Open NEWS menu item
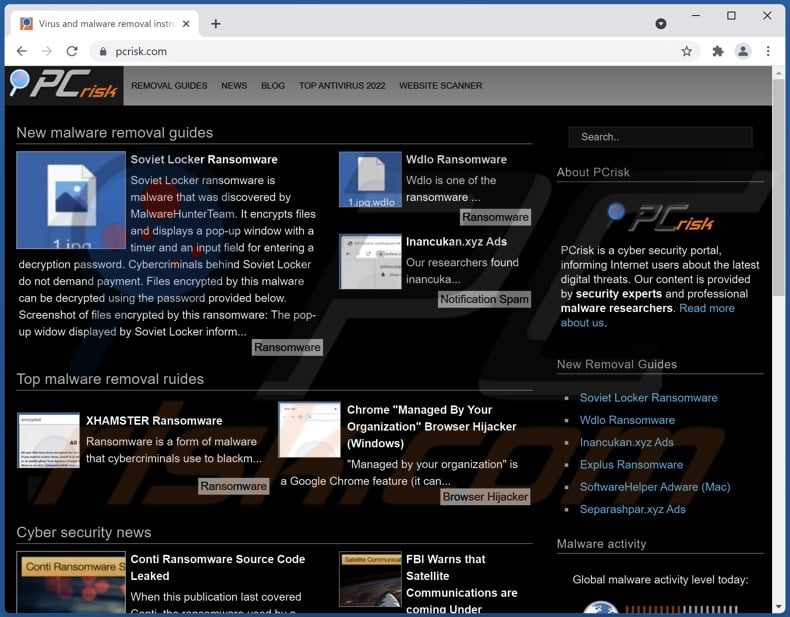The image size is (790, 617). coord(234,86)
